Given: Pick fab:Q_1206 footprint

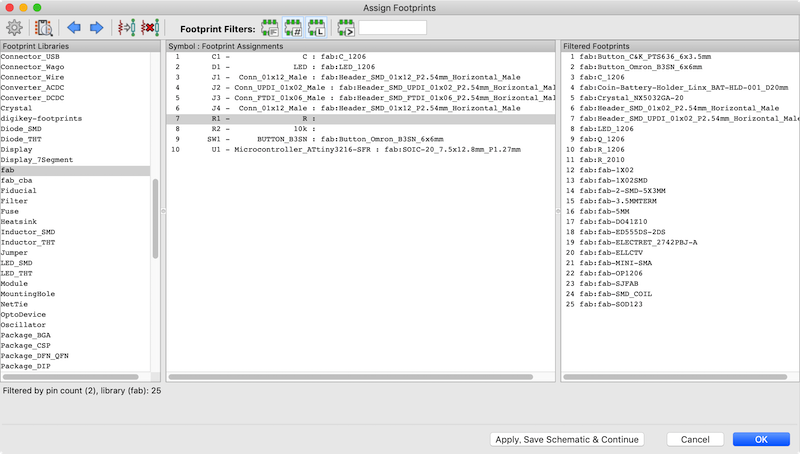Looking at the screenshot, I should pyautogui.click(x=680, y=139).
